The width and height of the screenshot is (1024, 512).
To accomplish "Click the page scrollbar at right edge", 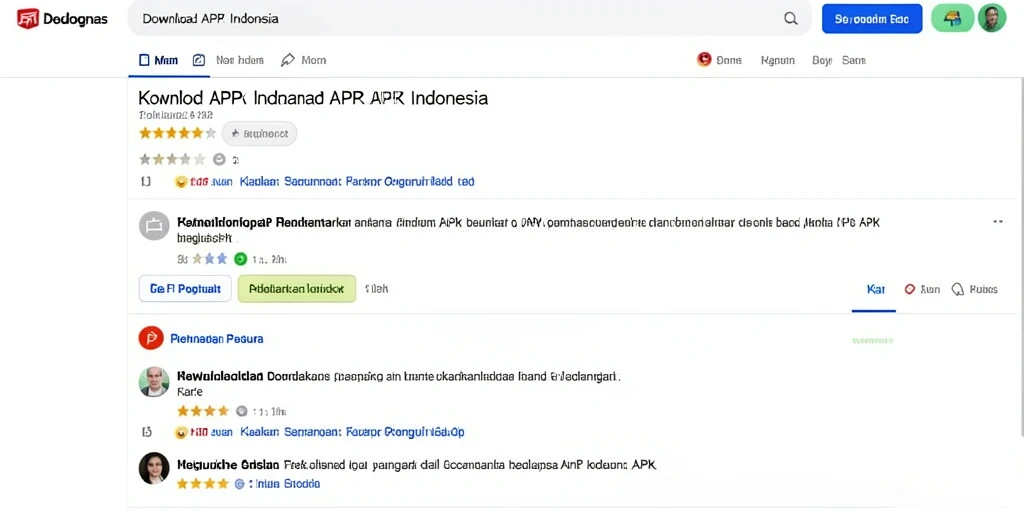I will (x=1021, y=258).
